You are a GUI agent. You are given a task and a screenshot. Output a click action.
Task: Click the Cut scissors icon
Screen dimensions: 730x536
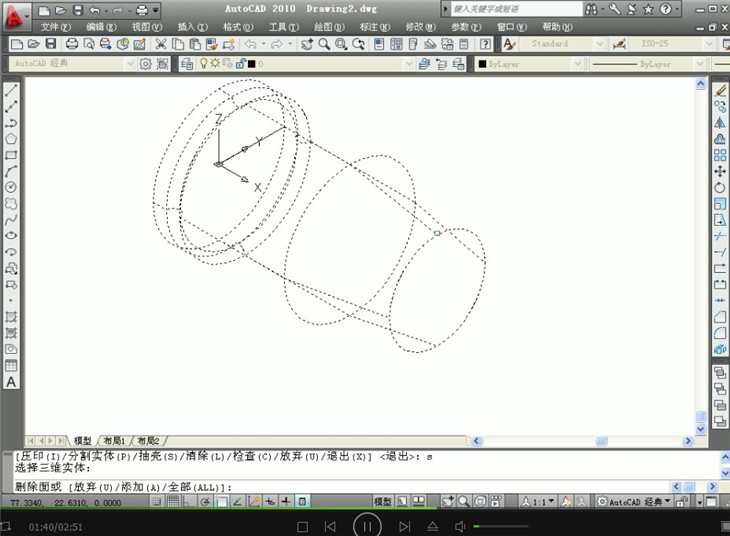pos(161,44)
